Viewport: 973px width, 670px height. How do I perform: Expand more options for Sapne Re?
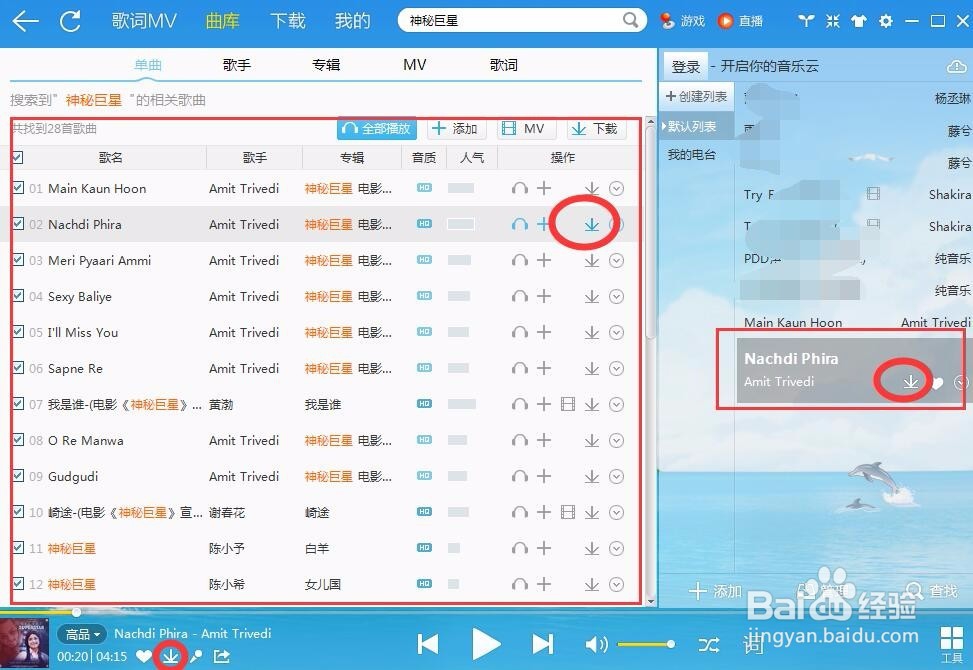[x=616, y=368]
